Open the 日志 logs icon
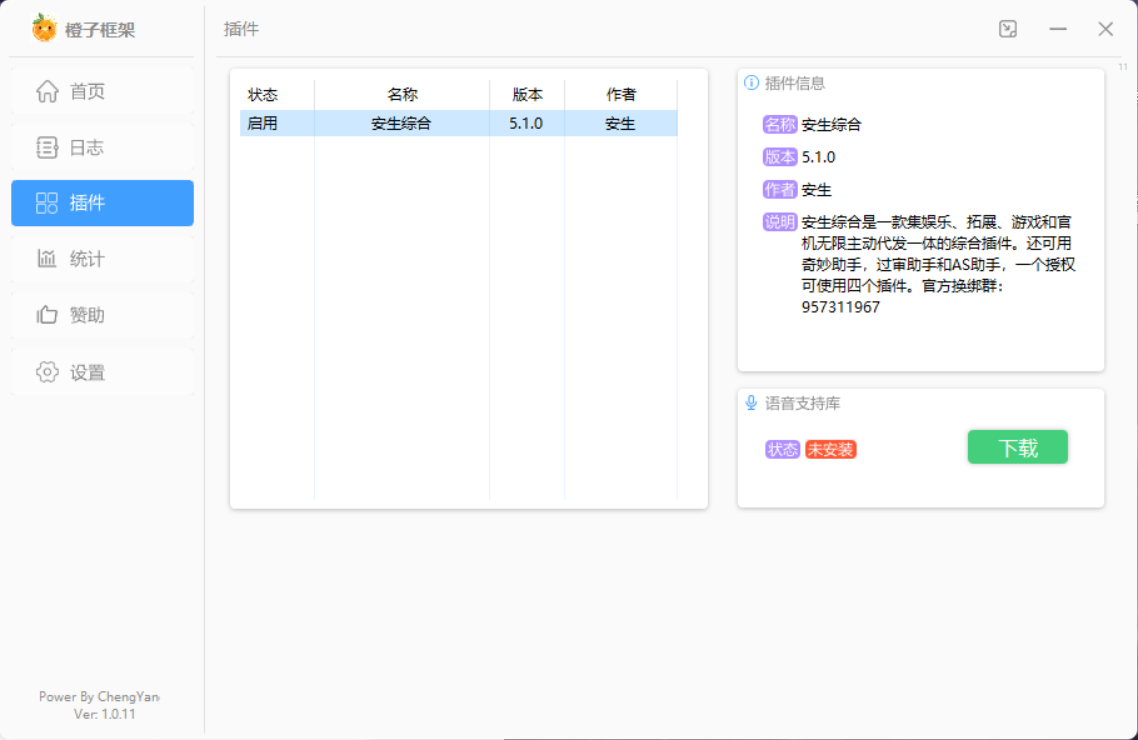This screenshot has width=1138, height=740. [x=46, y=147]
